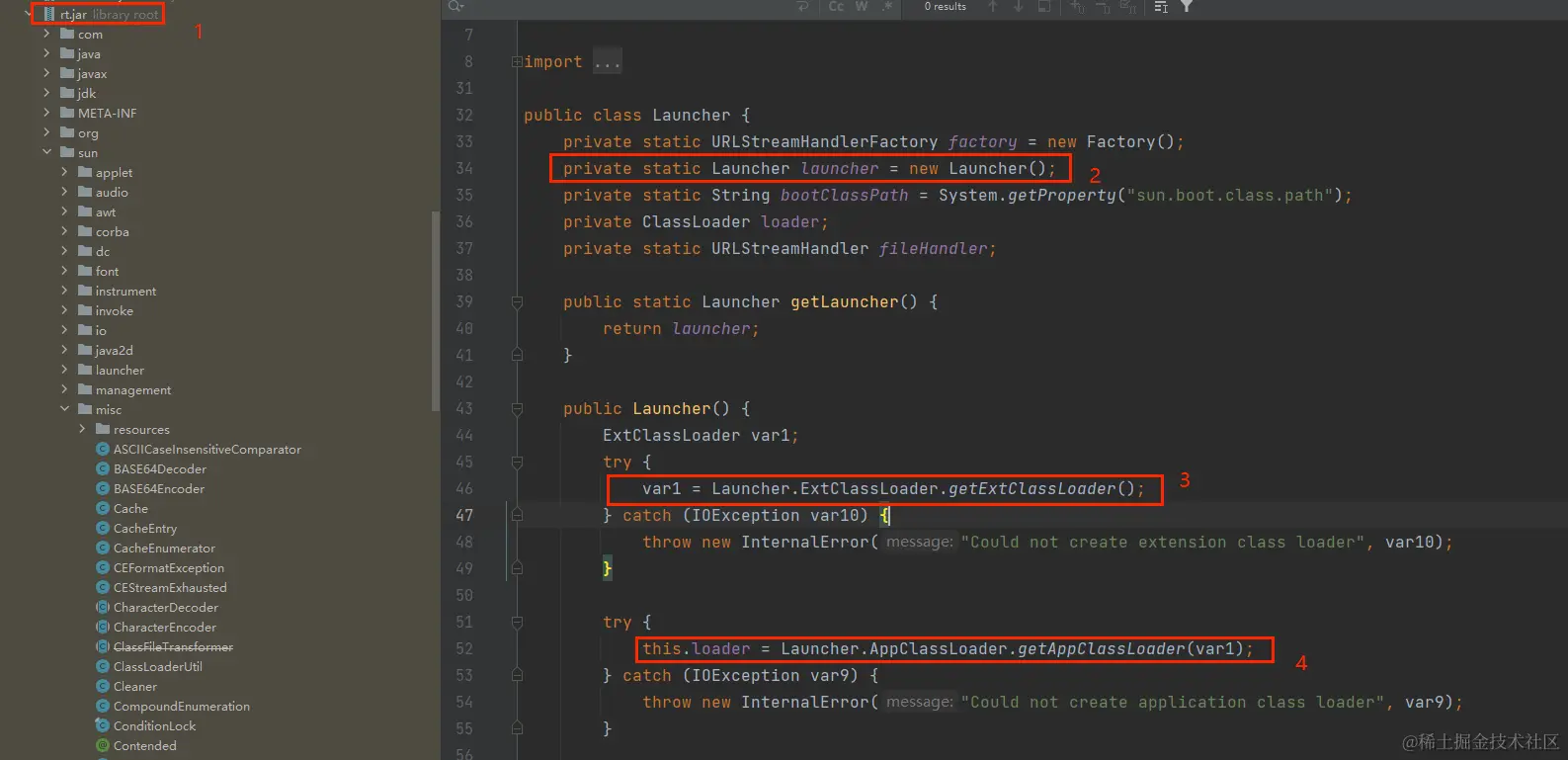Collapse the getLauncher method fold marker
Screen dimensions: 1568x760
(x=517, y=301)
